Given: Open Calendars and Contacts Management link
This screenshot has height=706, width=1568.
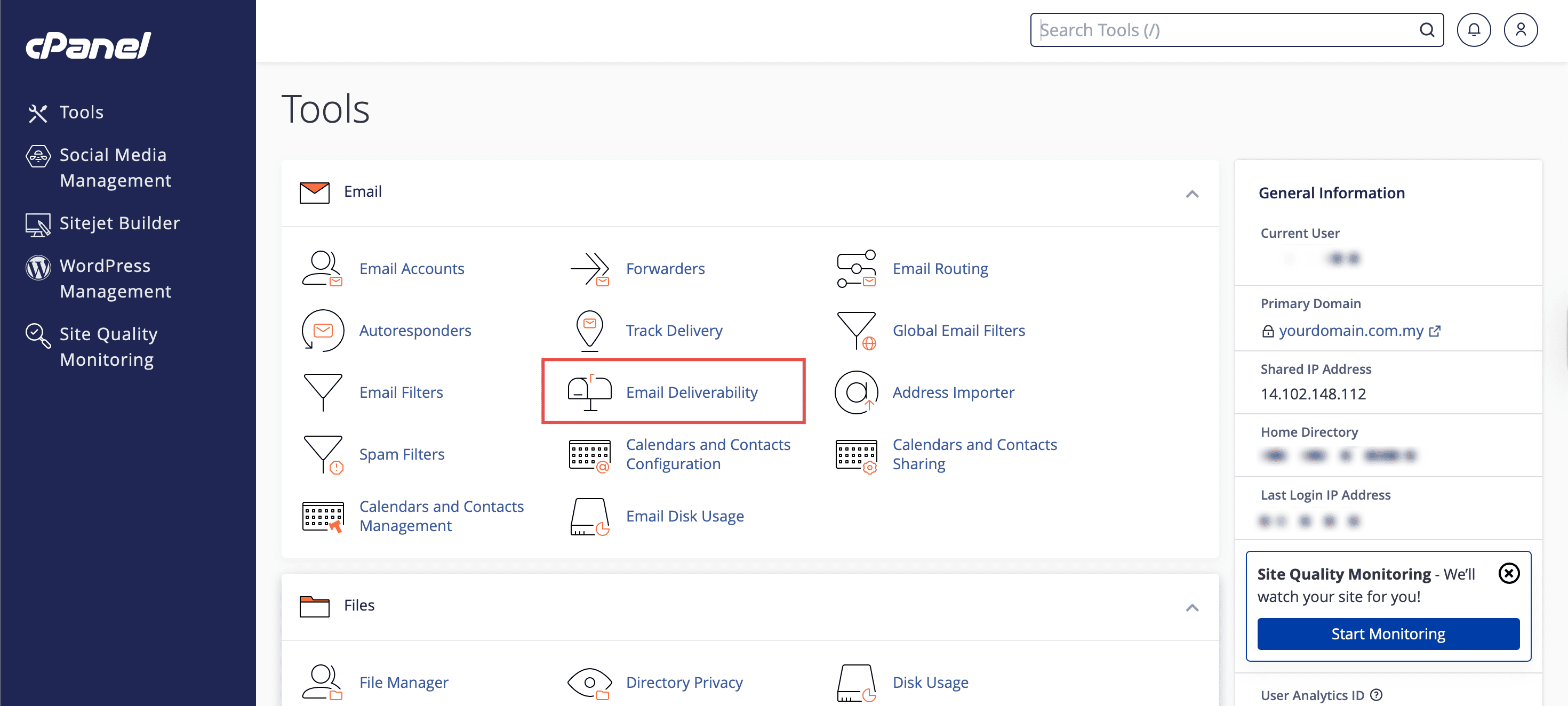Looking at the screenshot, I should tap(441, 517).
